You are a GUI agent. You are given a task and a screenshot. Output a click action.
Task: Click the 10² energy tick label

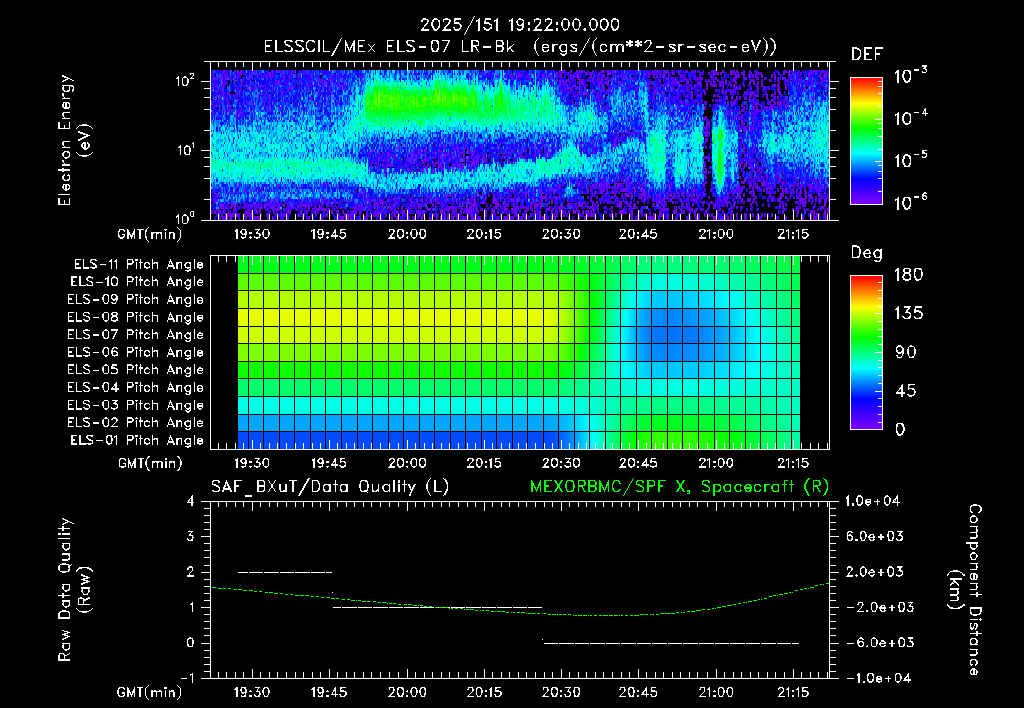(185, 80)
